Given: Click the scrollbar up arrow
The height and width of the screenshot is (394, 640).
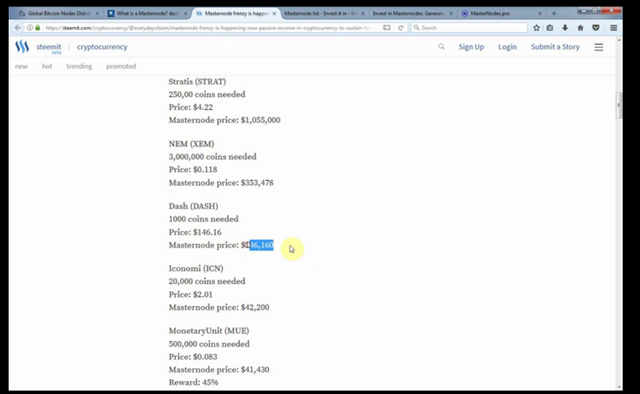Looking at the screenshot, I should click(619, 40).
